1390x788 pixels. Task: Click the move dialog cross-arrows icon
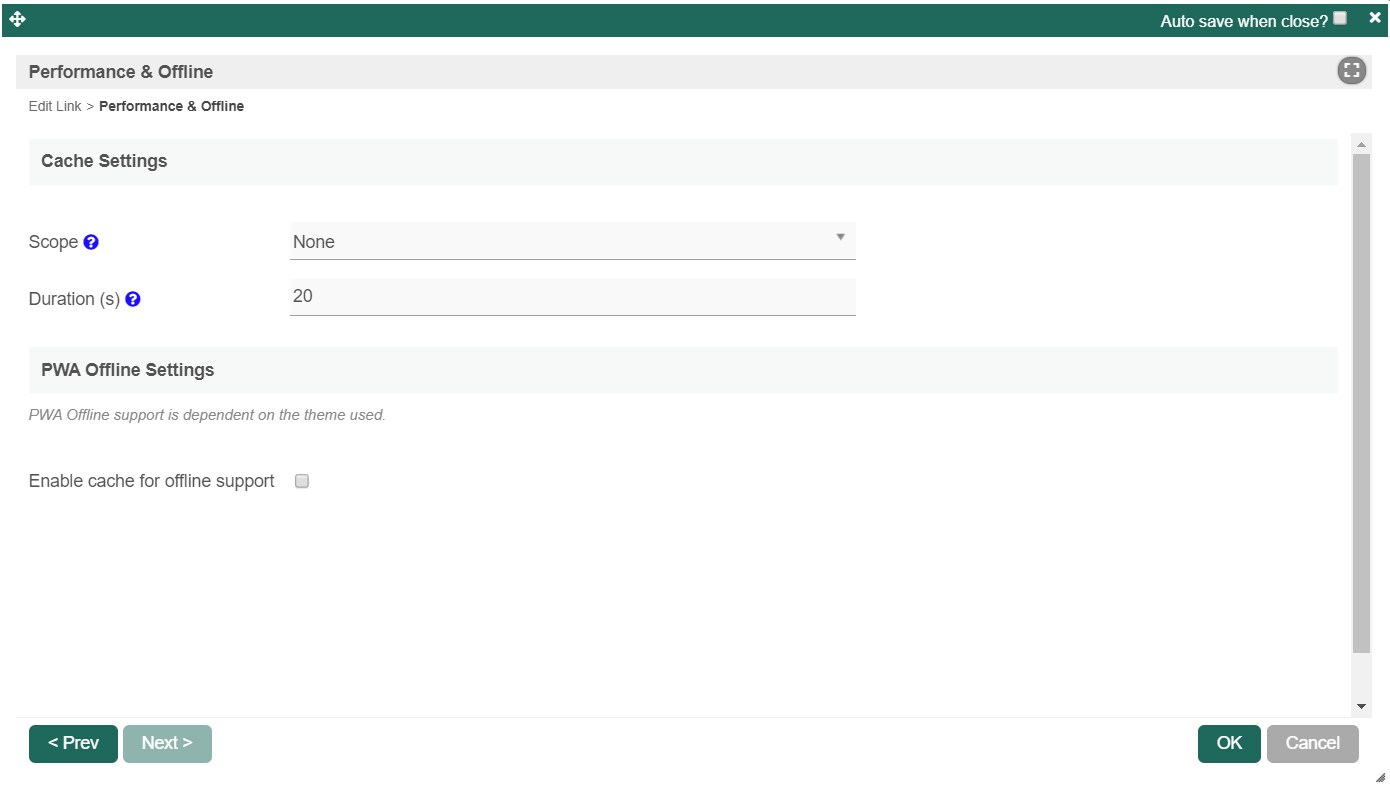point(17,19)
